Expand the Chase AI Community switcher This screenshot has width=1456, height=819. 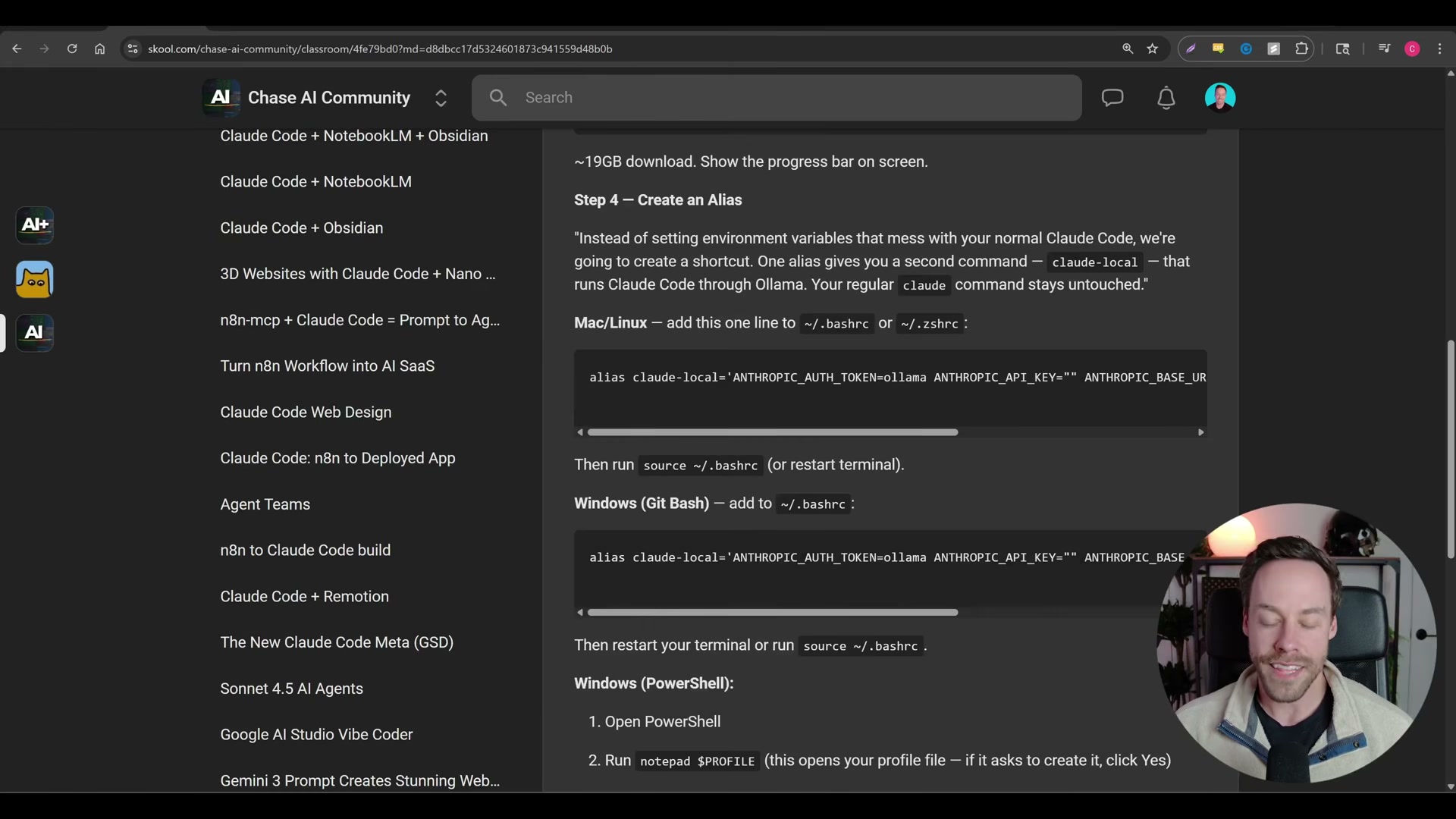(x=441, y=98)
